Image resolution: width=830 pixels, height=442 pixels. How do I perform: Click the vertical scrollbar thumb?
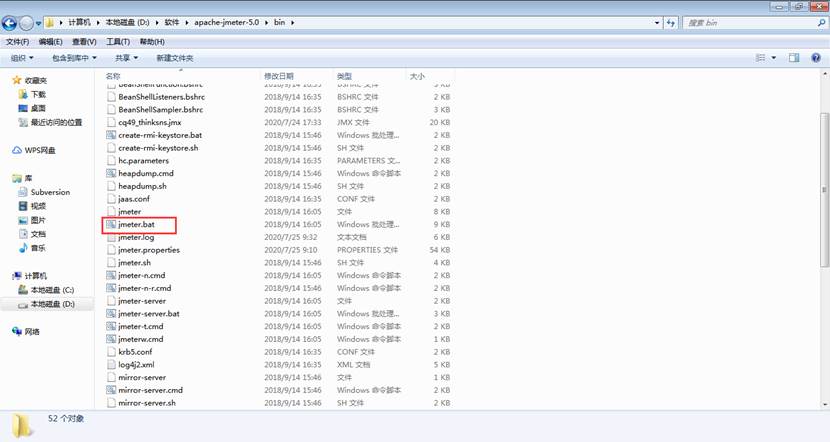pos(824,190)
